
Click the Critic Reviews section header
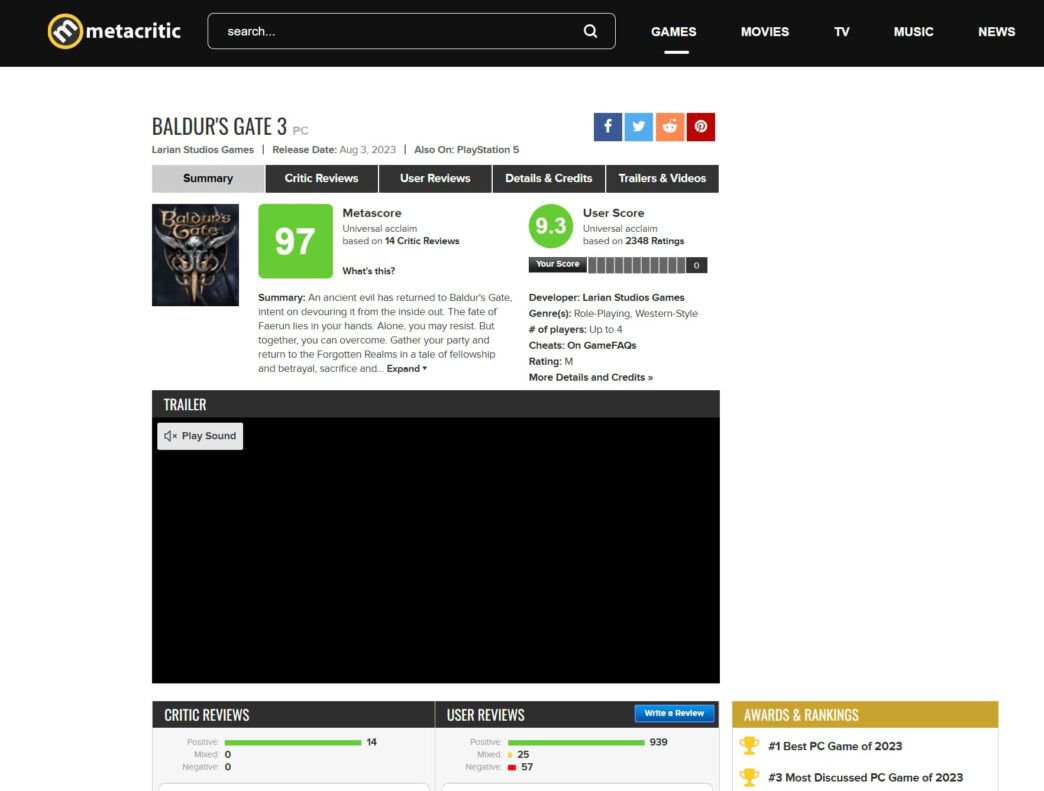[x=207, y=715]
